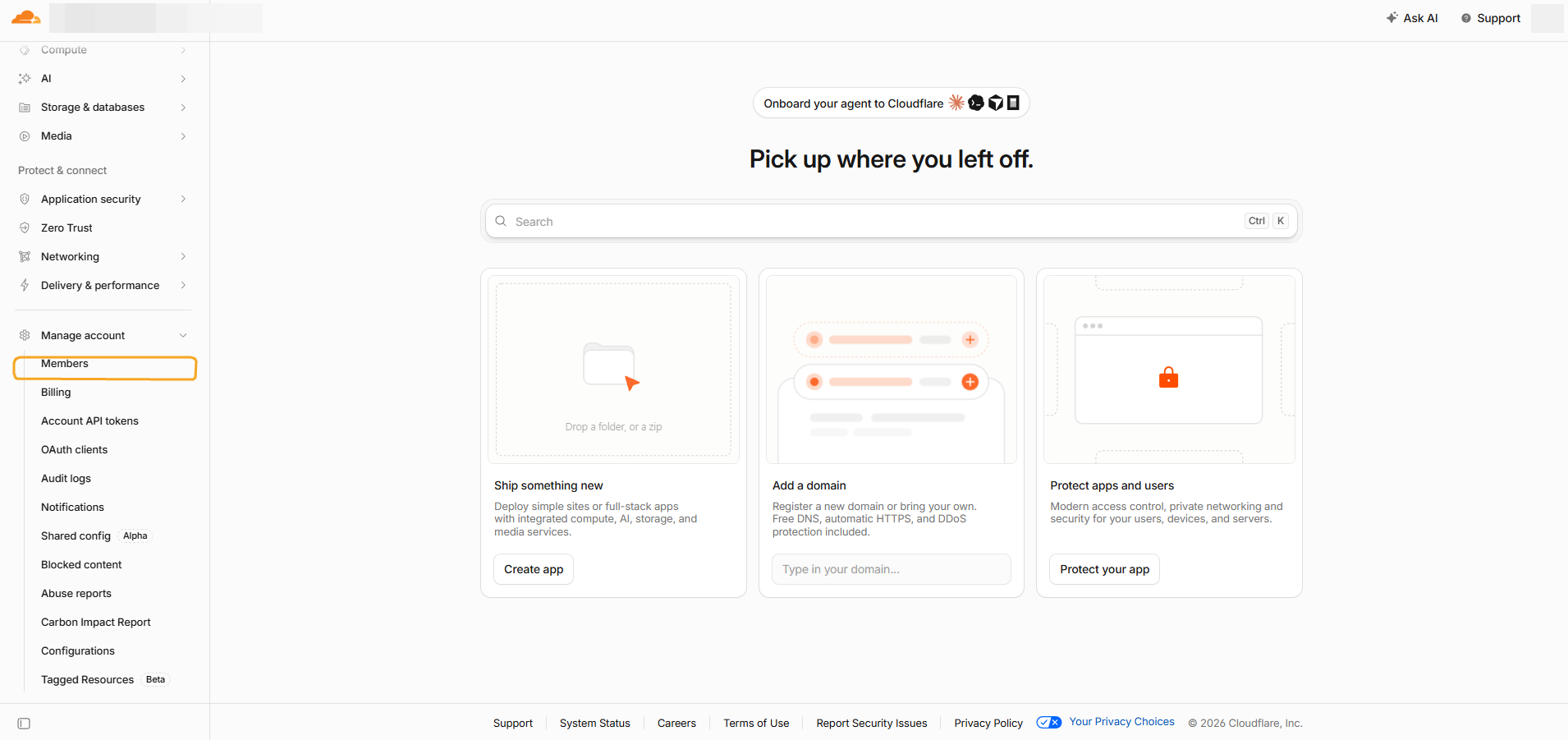Open Abuse reports
The image size is (1568, 740).
point(76,594)
